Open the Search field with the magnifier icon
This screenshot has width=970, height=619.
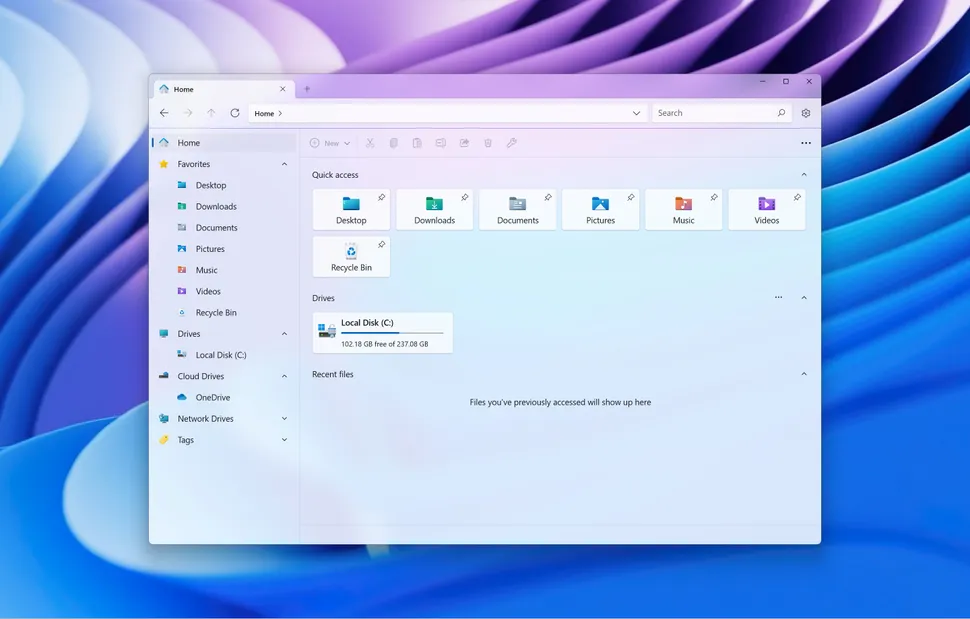click(781, 113)
